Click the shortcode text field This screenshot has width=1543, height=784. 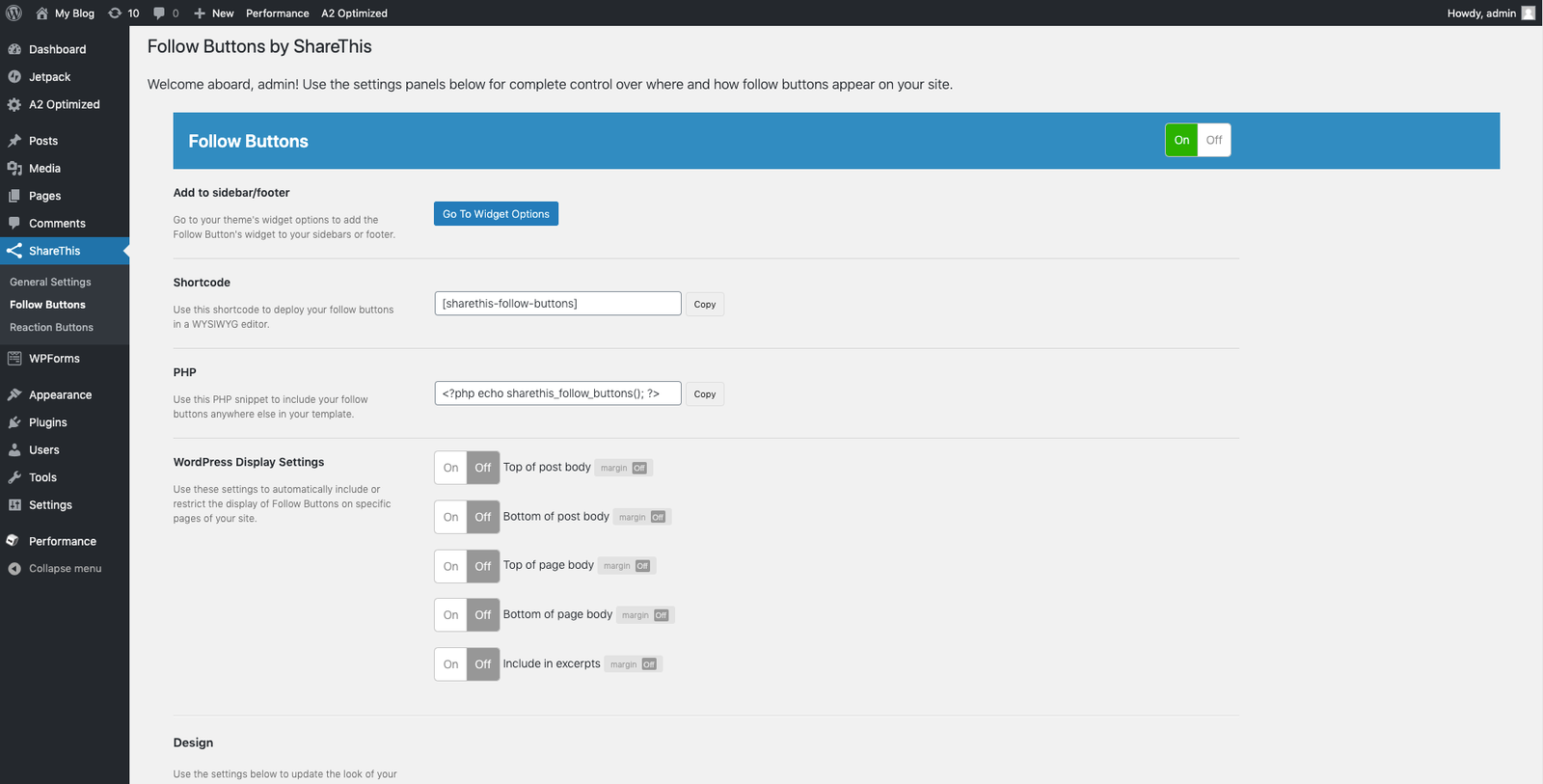(x=557, y=304)
